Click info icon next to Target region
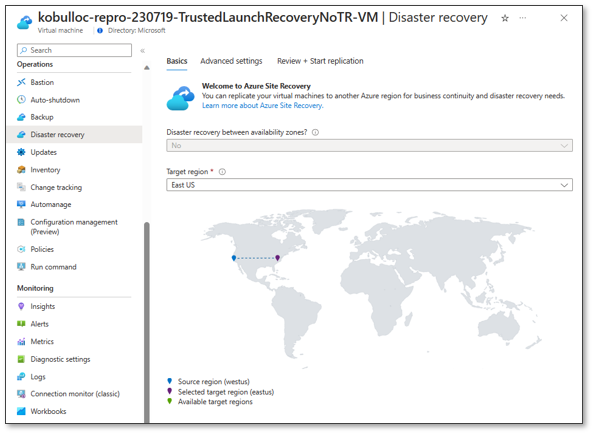 coord(222,172)
